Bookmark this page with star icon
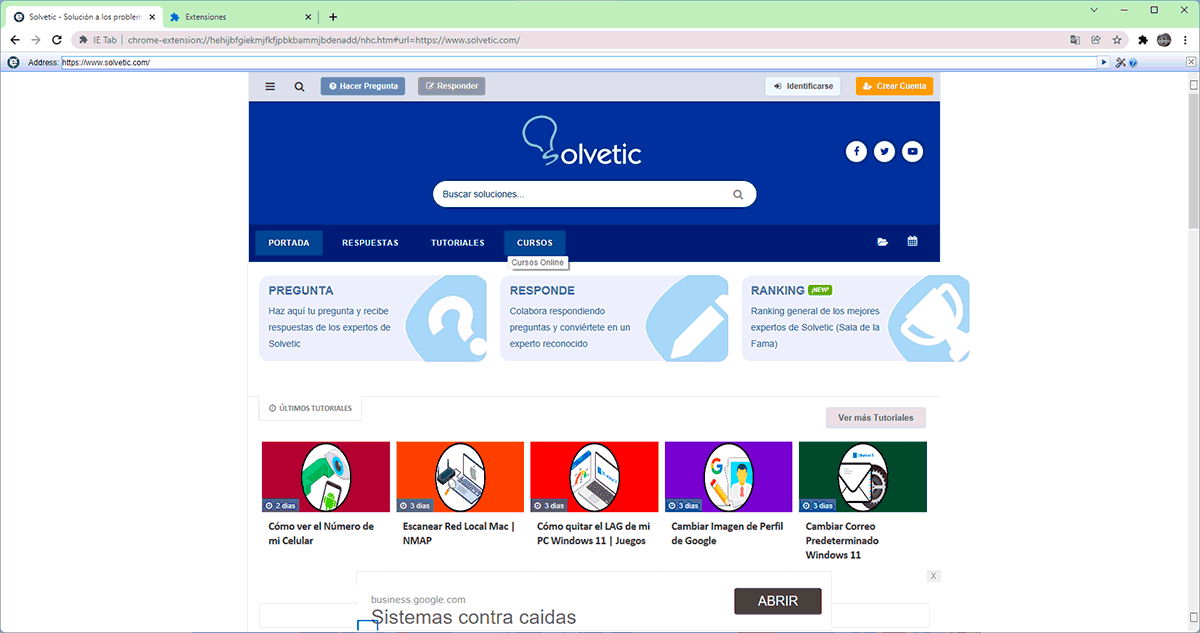This screenshot has width=1200, height=633. click(1116, 40)
